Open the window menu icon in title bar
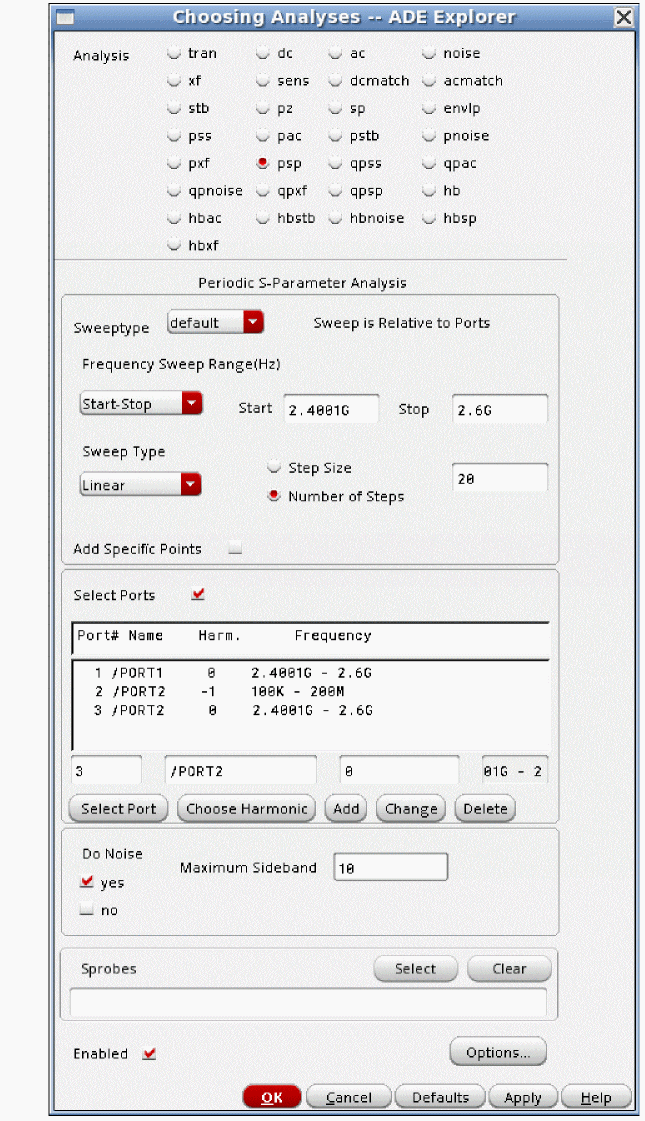The height and width of the screenshot is (1121, 645). tap(65, 16)
